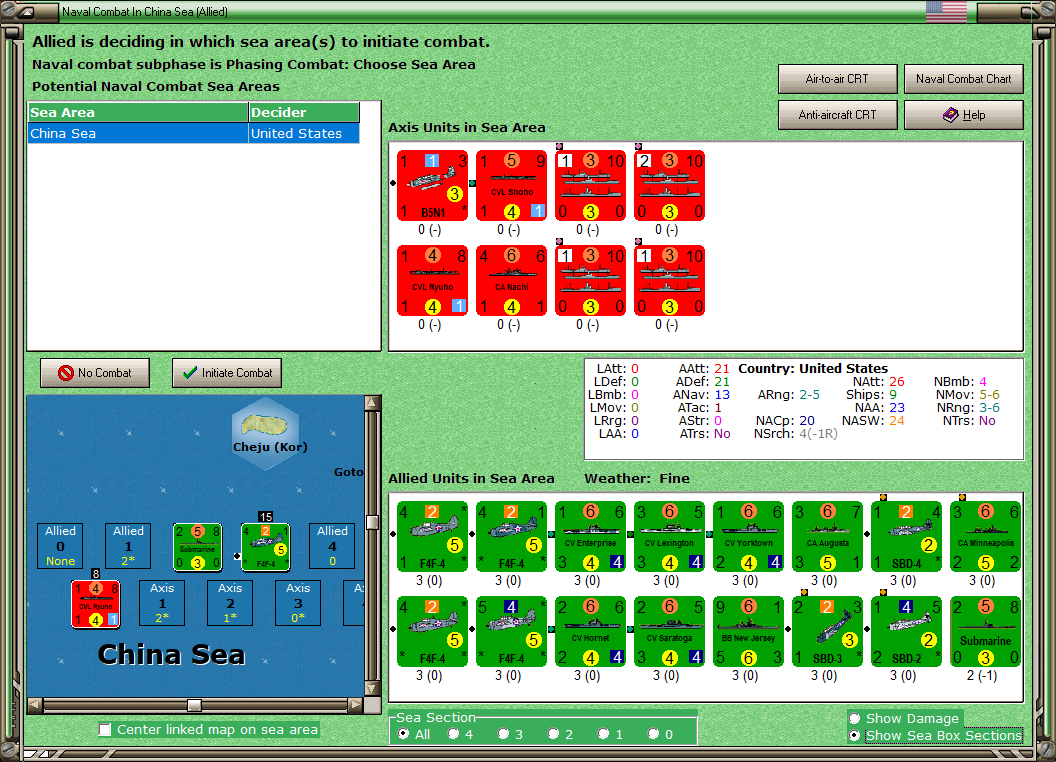Select the CA Augusta cruiser counter
The image size is (1056, 762).
828,536
